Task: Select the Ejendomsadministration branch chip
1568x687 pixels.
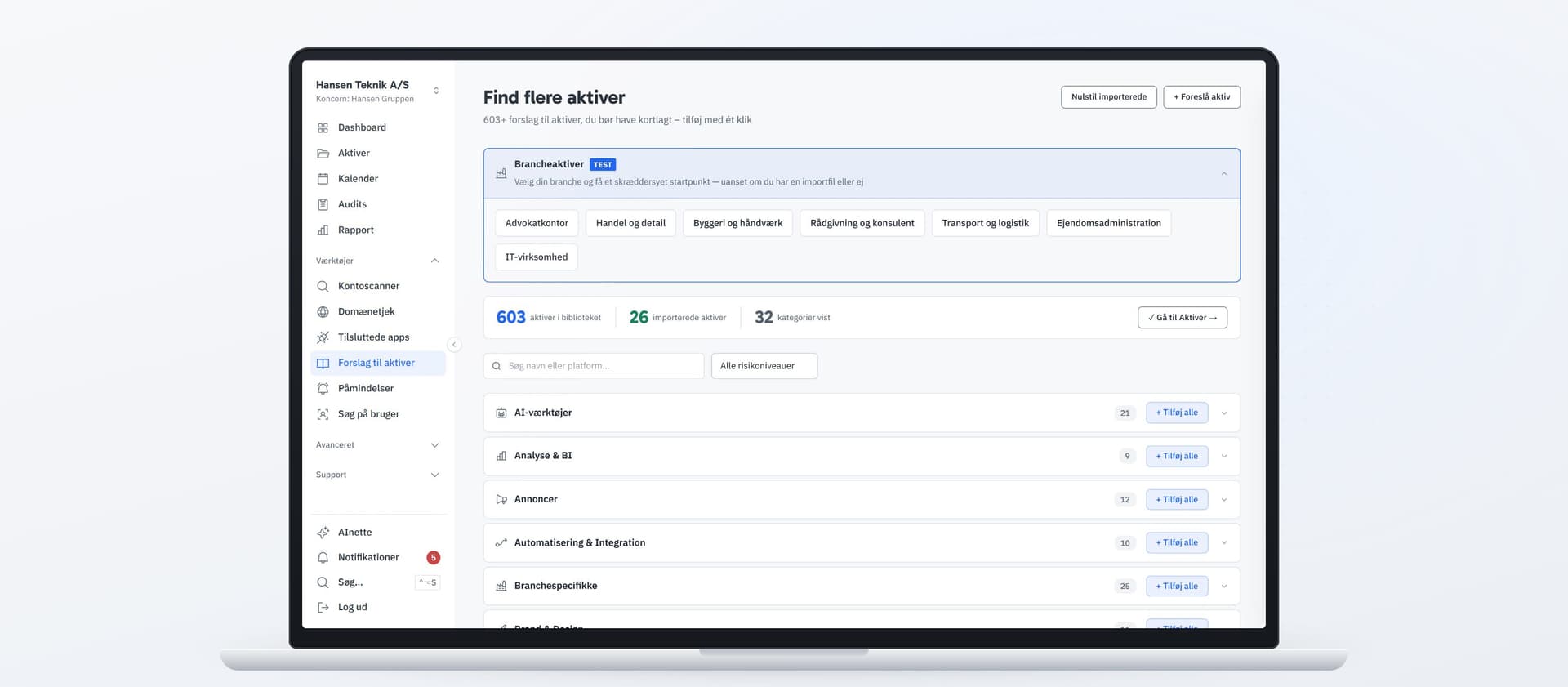Action: 1108,223
